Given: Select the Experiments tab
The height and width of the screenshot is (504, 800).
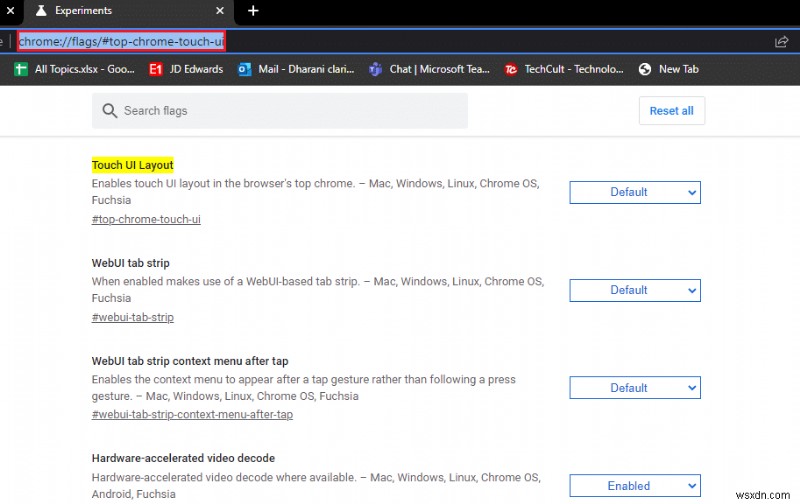Looking at the screenshot, I should tap(129, 11).
